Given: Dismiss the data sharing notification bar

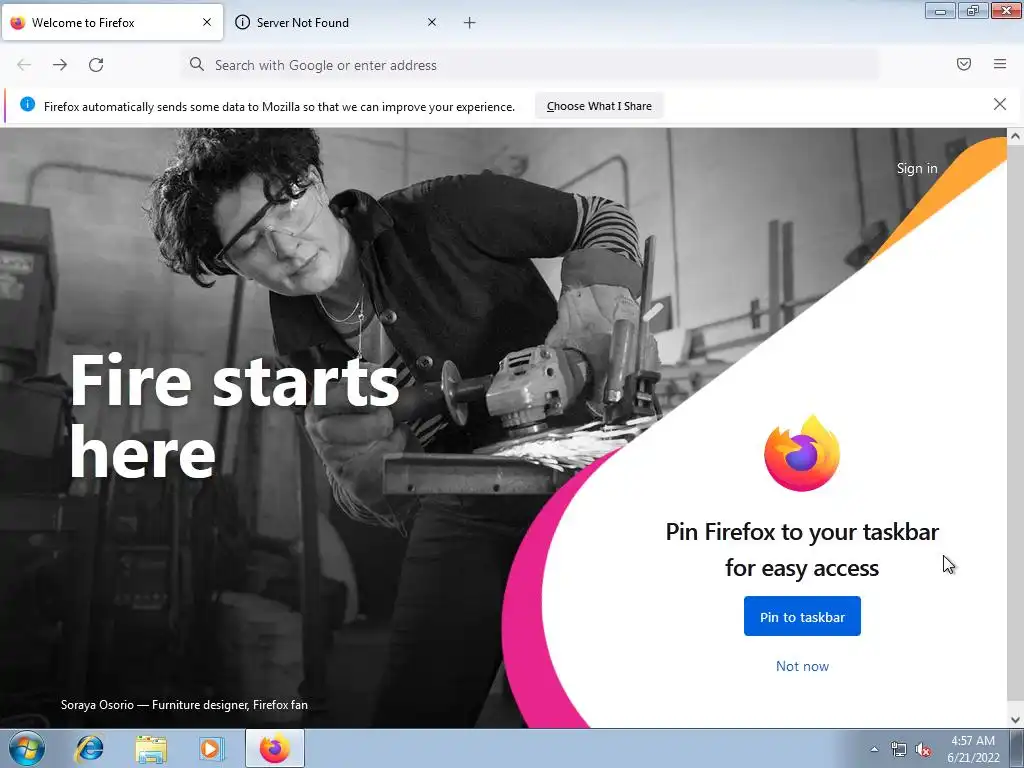Looking at the screenshot, I should (999, 104).
